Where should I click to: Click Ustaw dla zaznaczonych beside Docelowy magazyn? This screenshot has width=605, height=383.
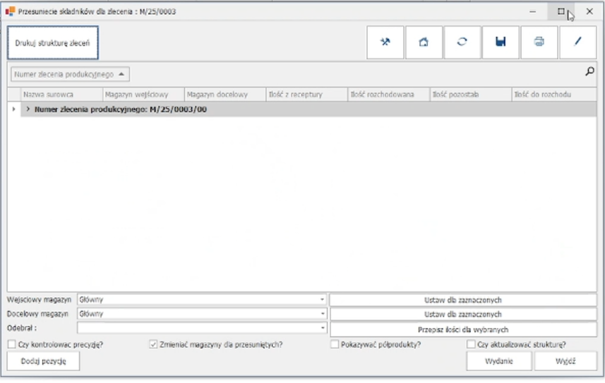(x=463, y=314)
